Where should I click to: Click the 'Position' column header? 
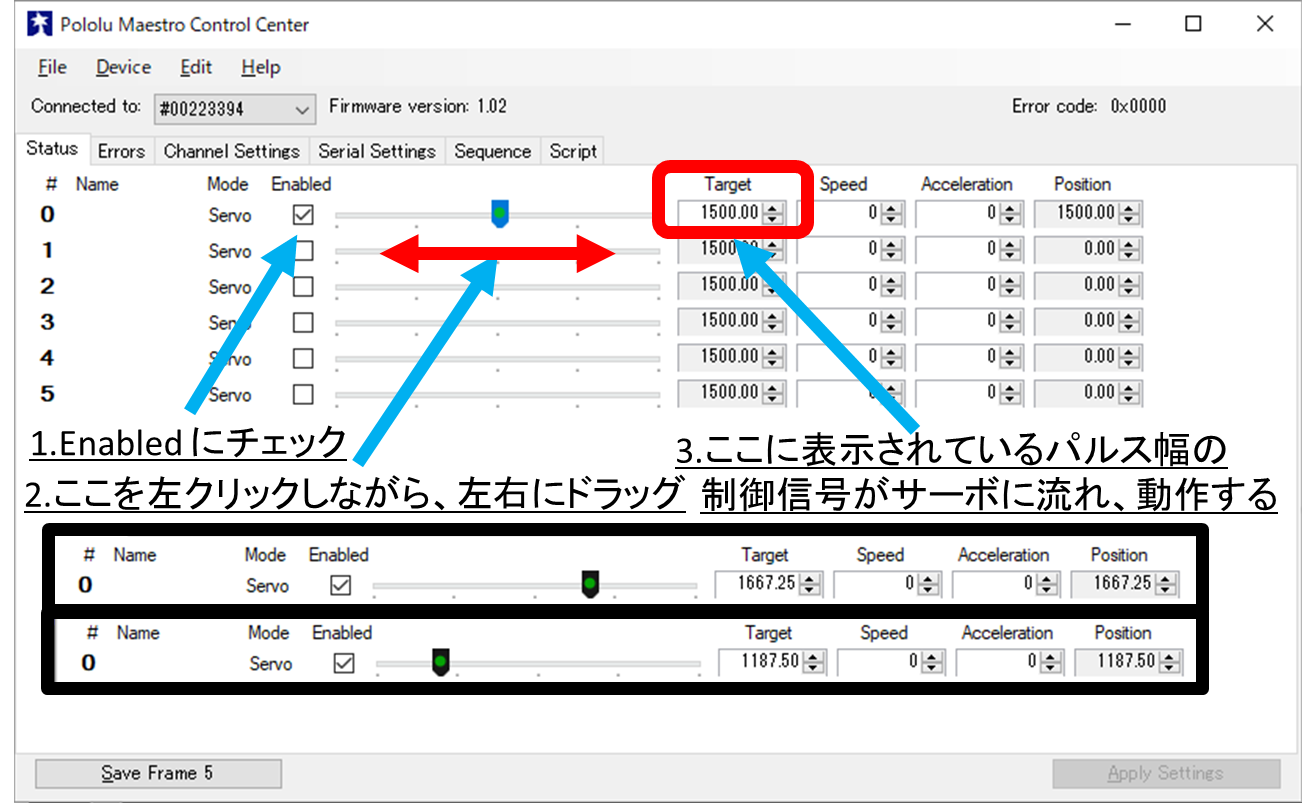[x=1082, y=184]
